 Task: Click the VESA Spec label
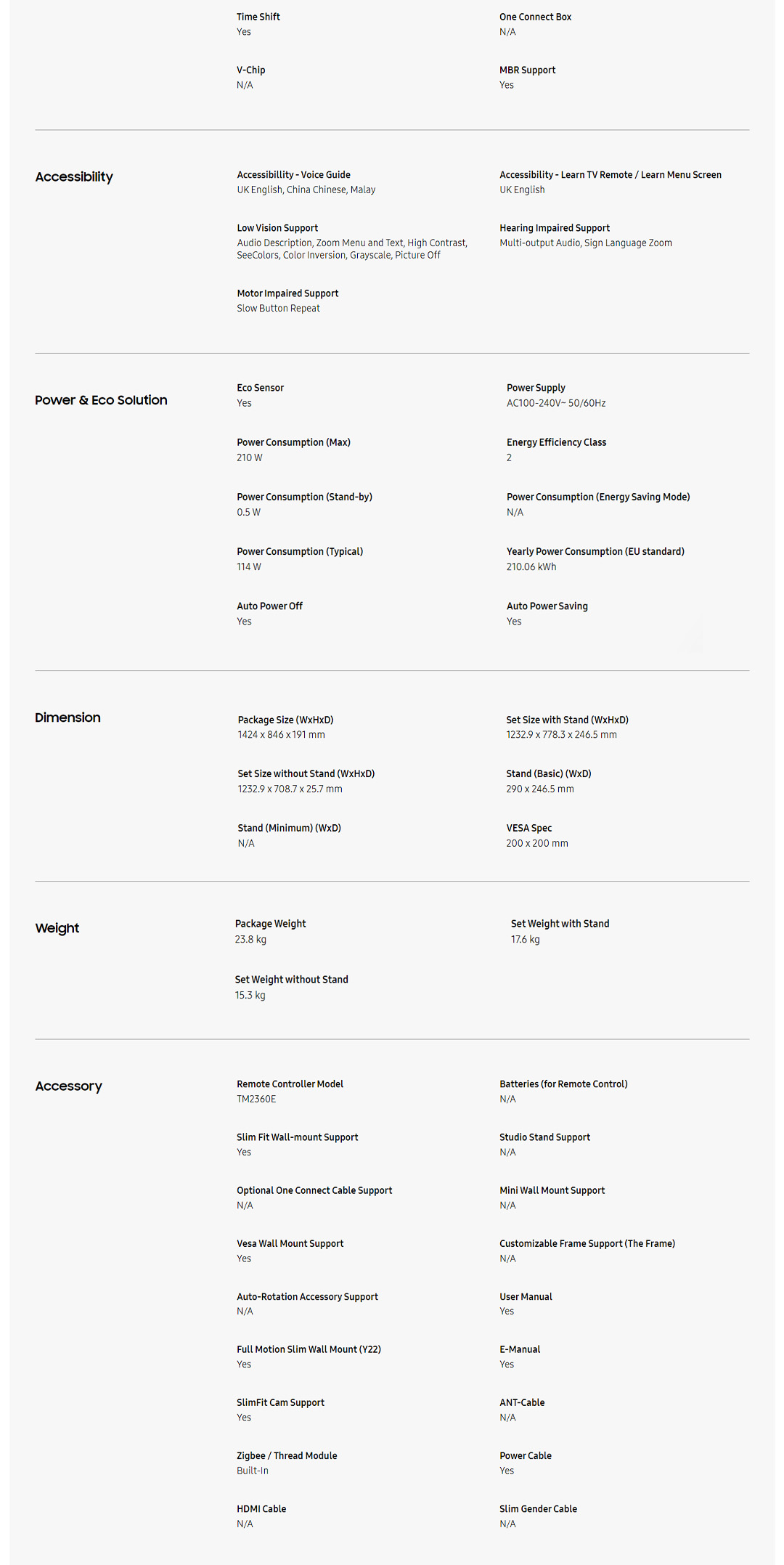528,828
